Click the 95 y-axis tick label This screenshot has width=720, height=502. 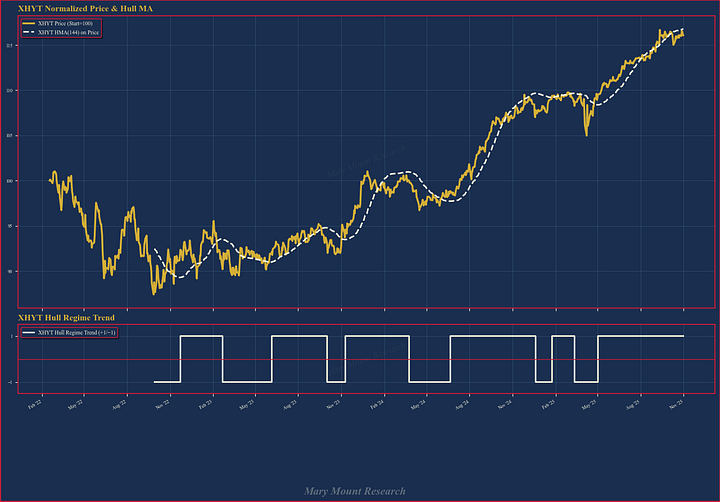[x=11, y=226]
